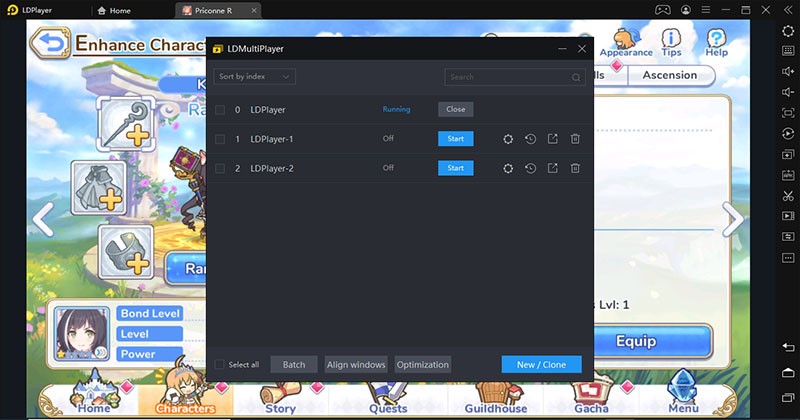This screenshot has height=420, width=800.
Task: Open the user account icon in title bar
Action: [x=686, y=10]
